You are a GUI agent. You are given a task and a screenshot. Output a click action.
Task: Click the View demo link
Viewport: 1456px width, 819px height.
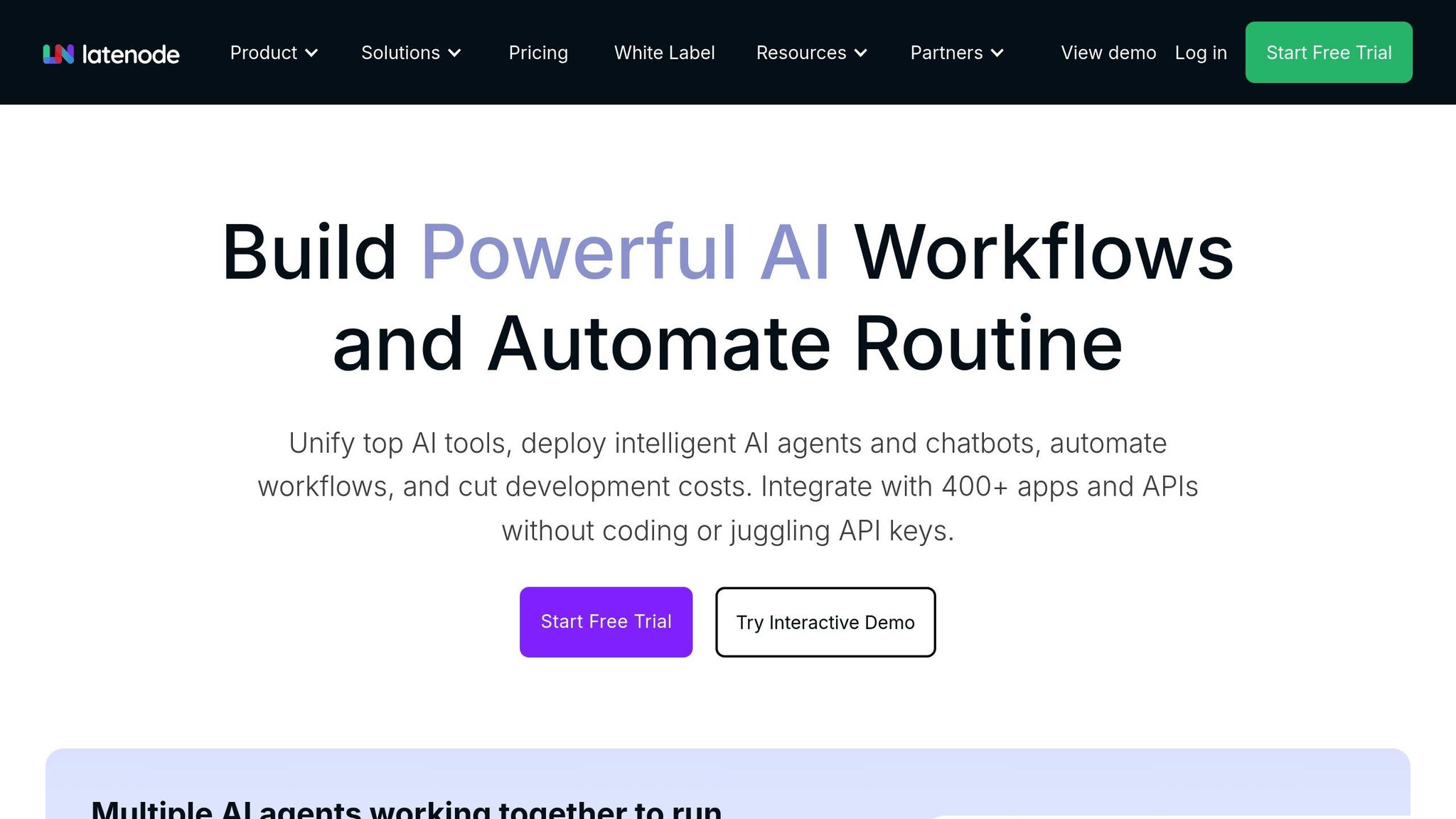point(1108,53)
